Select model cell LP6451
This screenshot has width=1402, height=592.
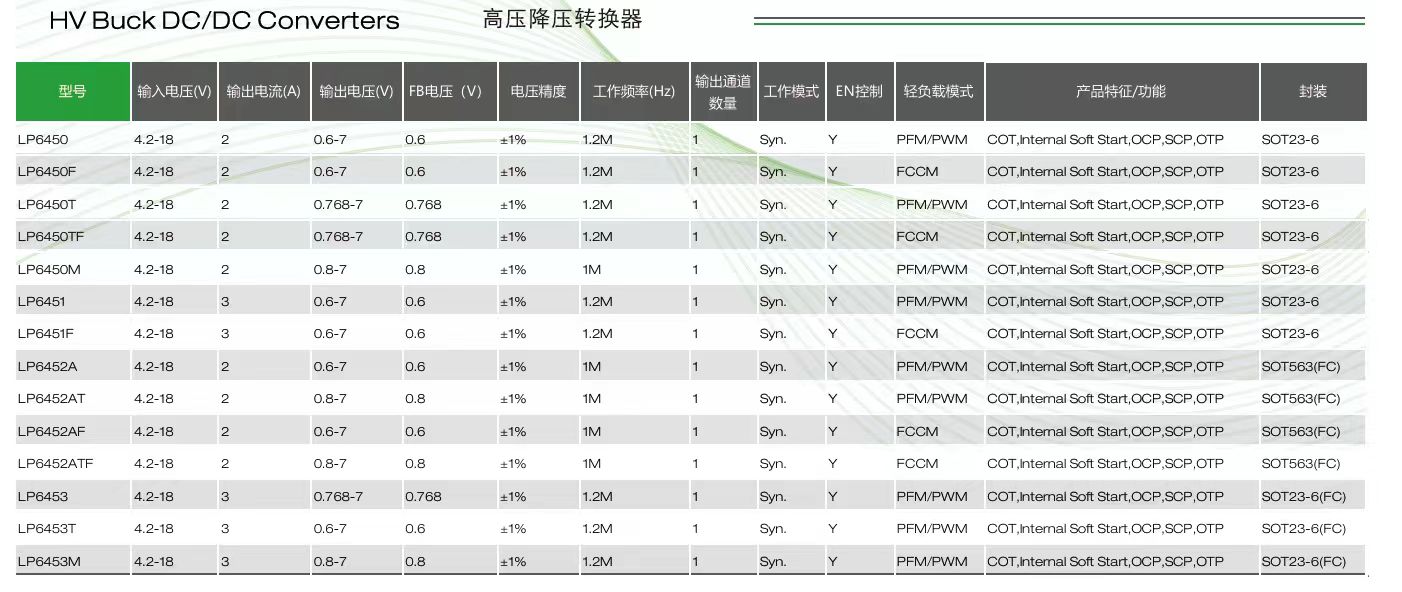click(x=42, y=302)
